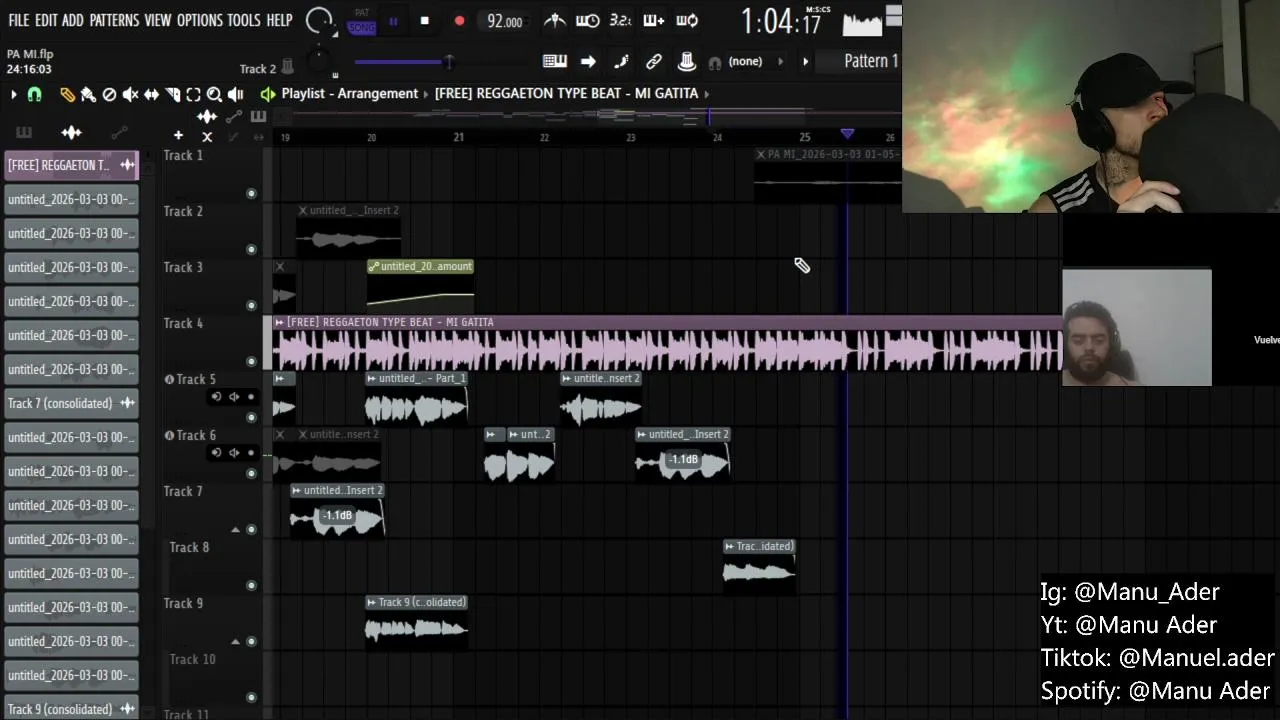Click the plus add-track icon

(x=178, y=135)
